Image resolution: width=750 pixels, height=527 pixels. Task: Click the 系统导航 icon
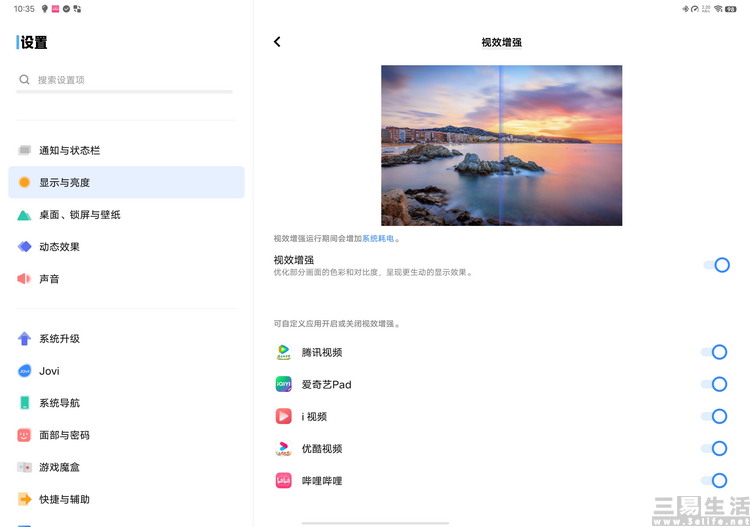pos(24,403)
